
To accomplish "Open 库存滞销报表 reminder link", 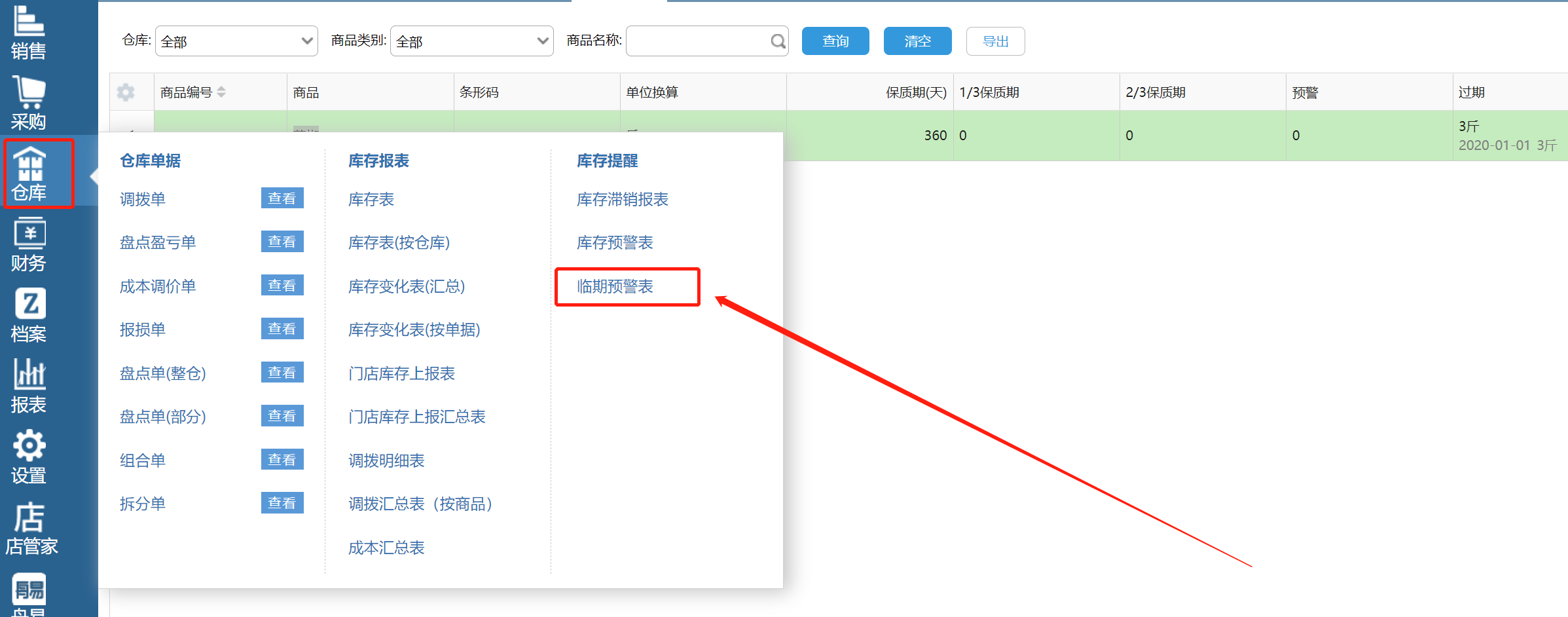I will [x=623, y=199].
